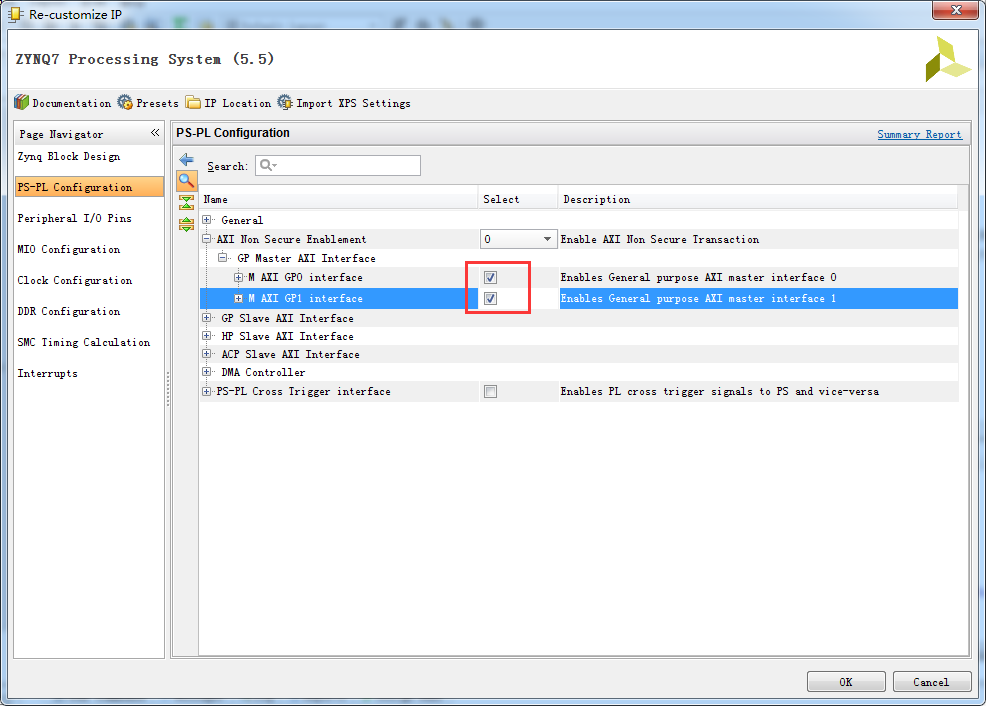This screenshot has width=986, height=706.
Task: Expand HP Slave AXI Interface node
Action: point(207,336)
